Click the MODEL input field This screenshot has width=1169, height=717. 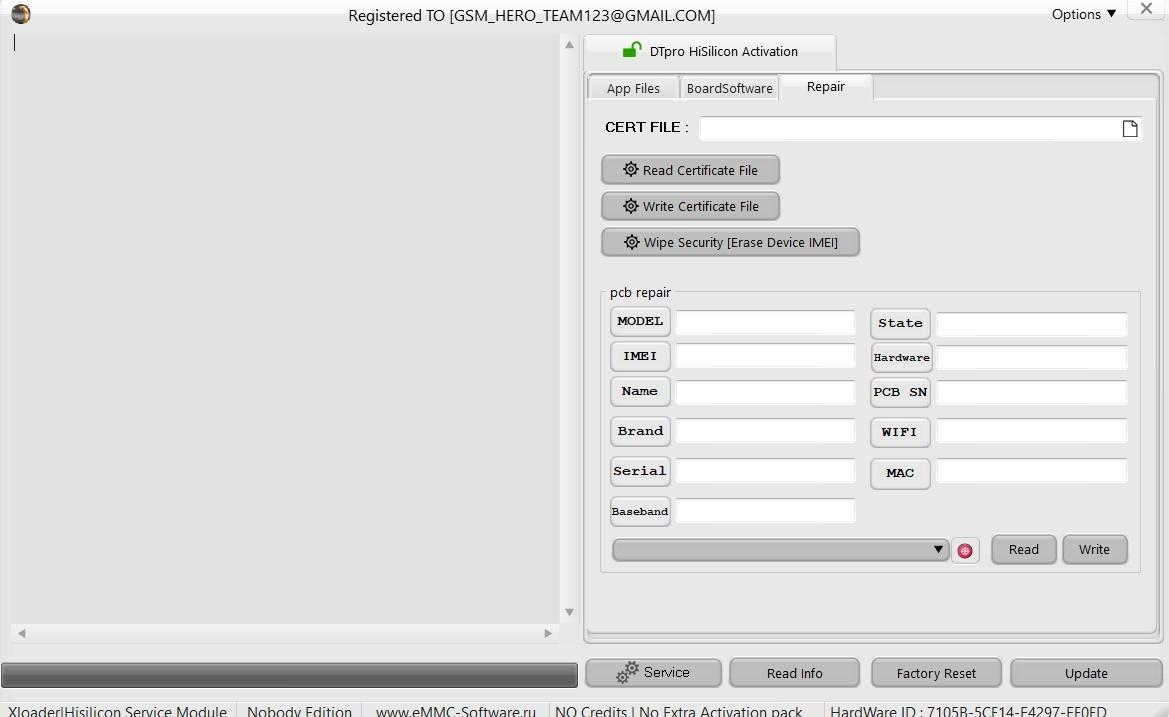765,322
